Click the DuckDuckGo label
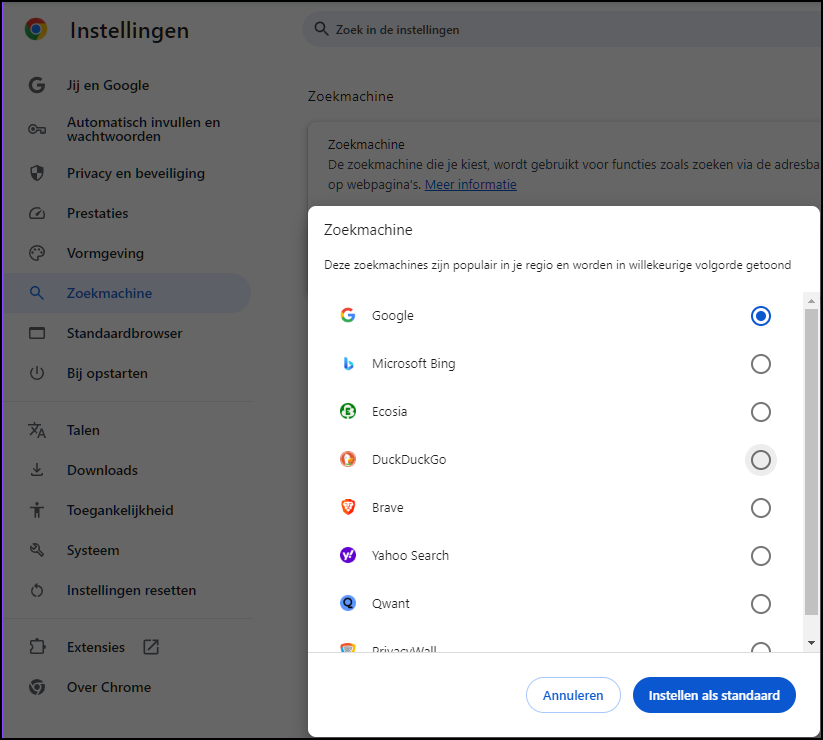823x740 pixels. (x=409, y=459)
